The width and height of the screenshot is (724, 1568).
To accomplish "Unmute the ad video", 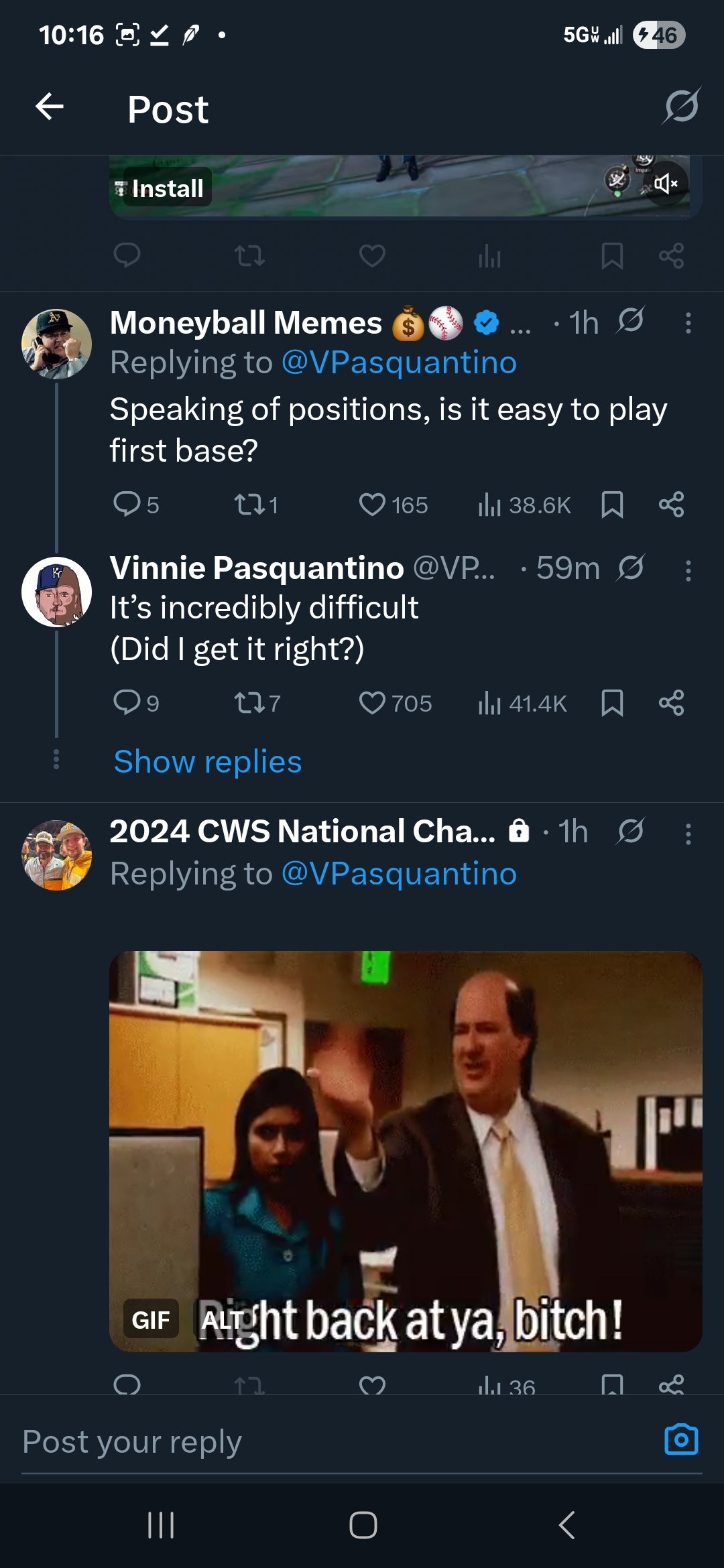I will 666,183.
